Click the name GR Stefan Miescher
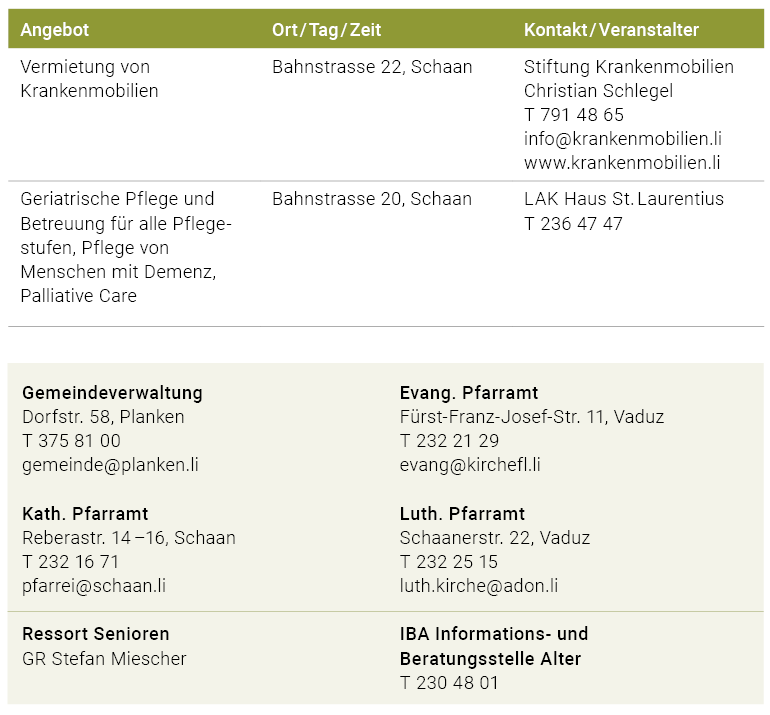The width and height of the screenshot is (770, 715). coord(104,659)
